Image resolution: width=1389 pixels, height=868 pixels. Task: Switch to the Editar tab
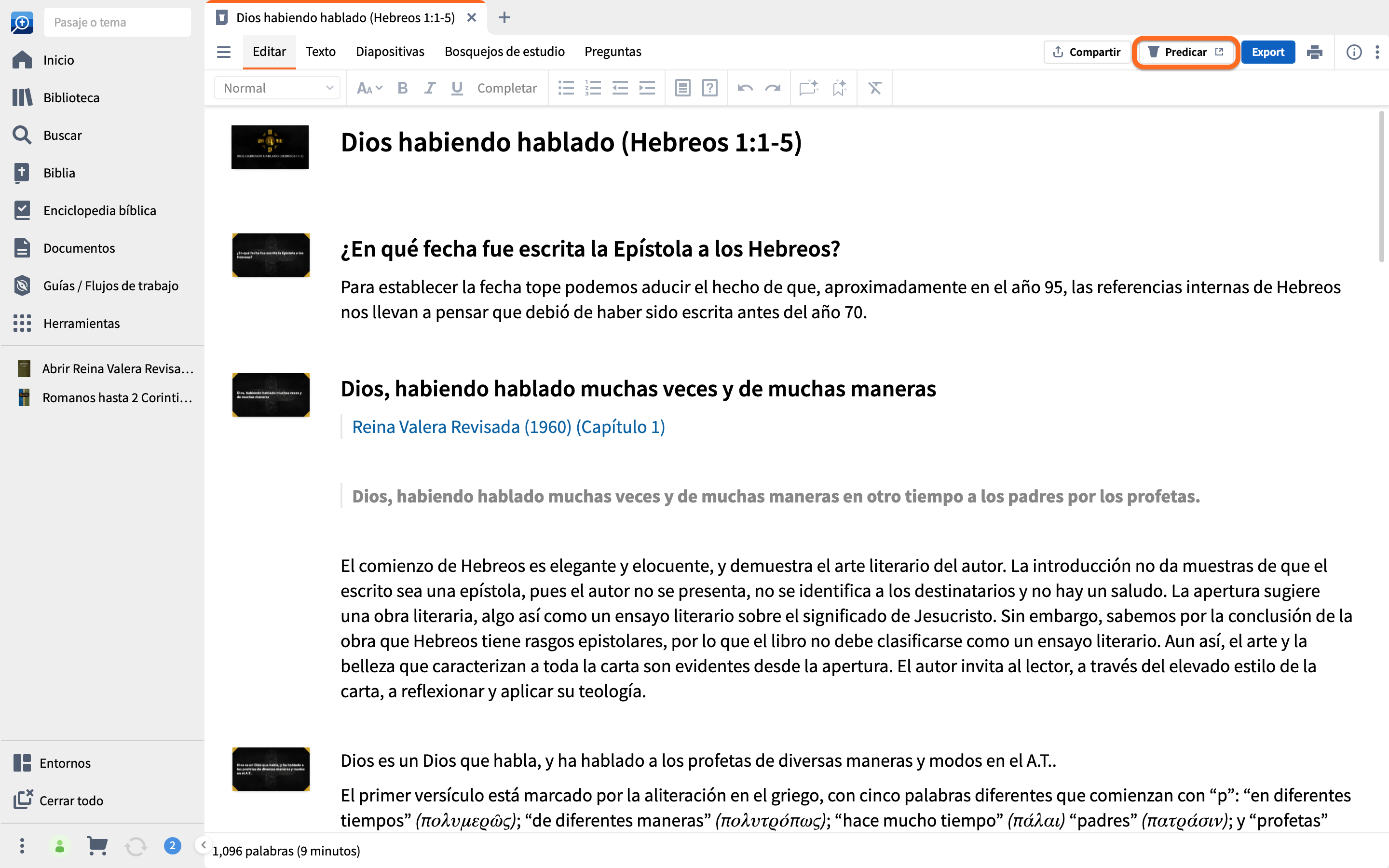(x=269, y=52)
